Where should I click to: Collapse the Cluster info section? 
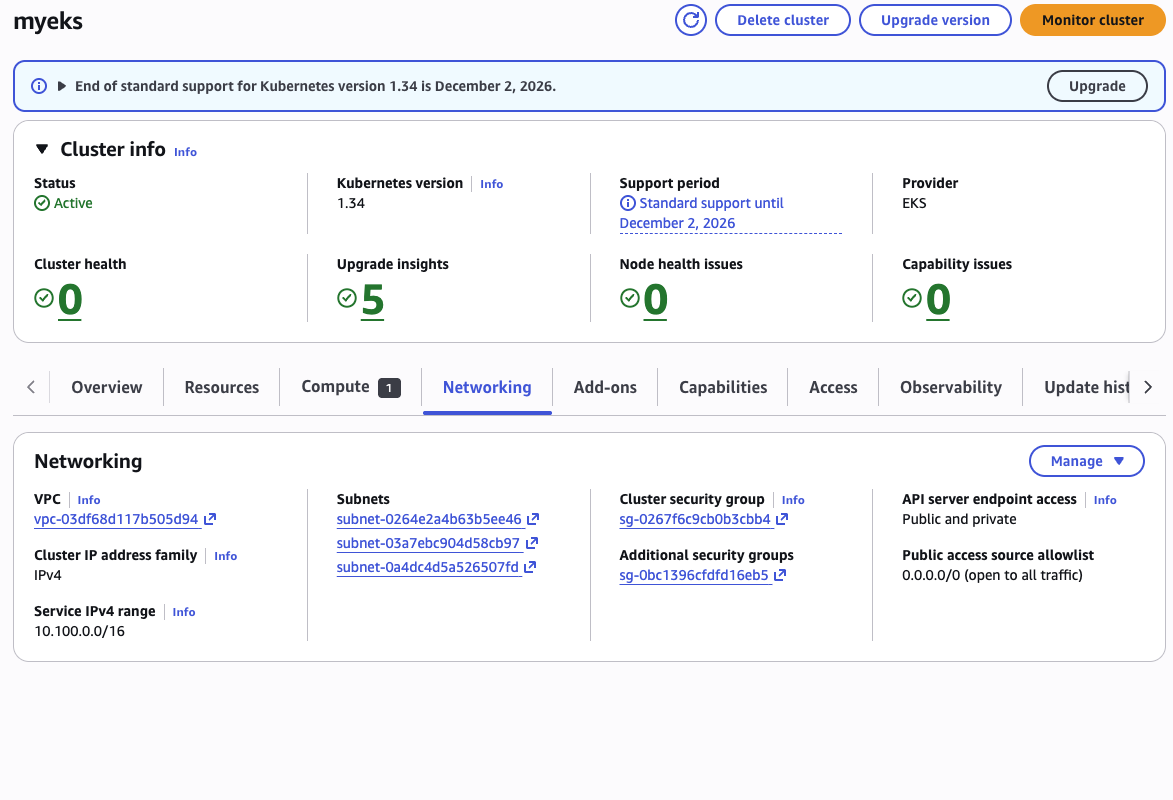pyautogui.click(x=42, y=149)
